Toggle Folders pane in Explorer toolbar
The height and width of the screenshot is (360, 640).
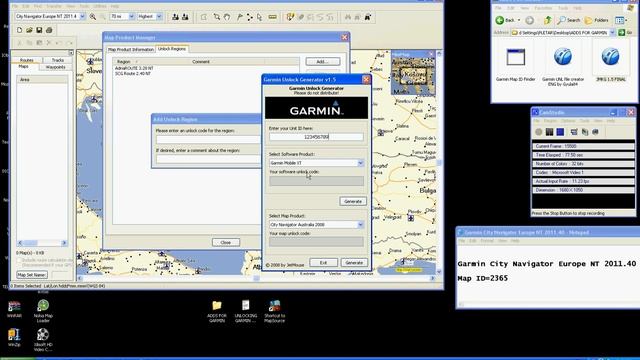596,20
